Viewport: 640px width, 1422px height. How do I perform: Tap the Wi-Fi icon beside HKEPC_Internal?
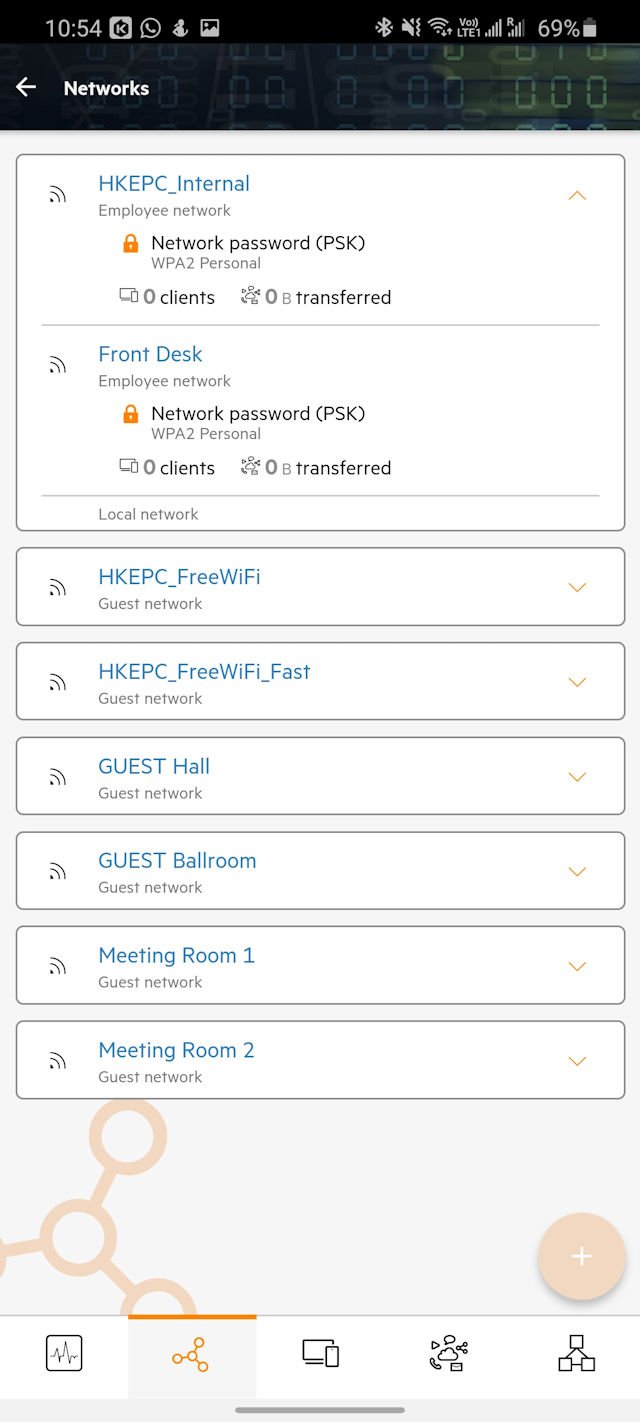click(58, 195)
